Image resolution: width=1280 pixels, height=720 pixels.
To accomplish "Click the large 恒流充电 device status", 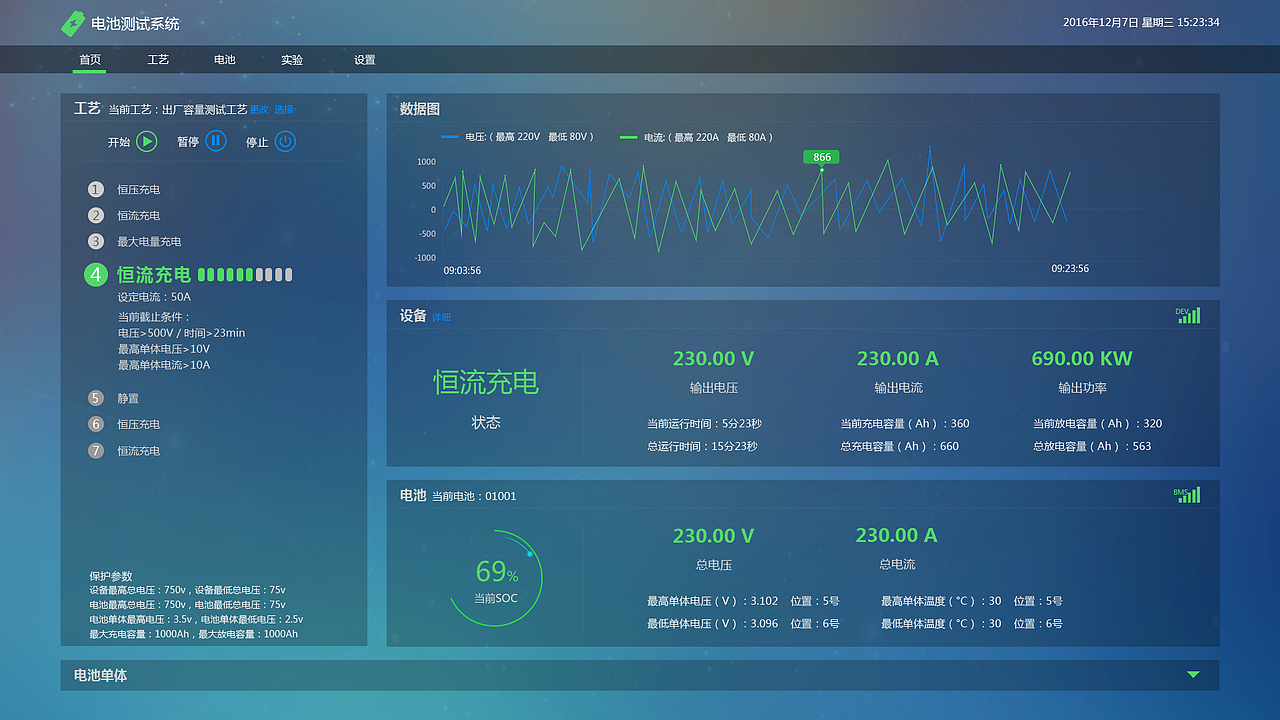I will 486,382.
